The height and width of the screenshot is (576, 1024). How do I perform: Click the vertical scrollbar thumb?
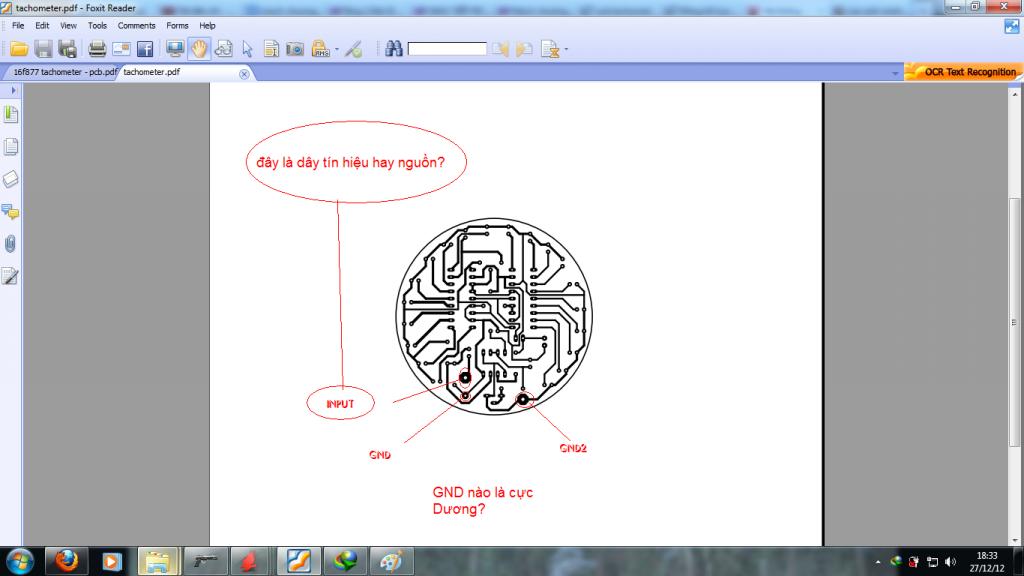tap(1014, 322)
